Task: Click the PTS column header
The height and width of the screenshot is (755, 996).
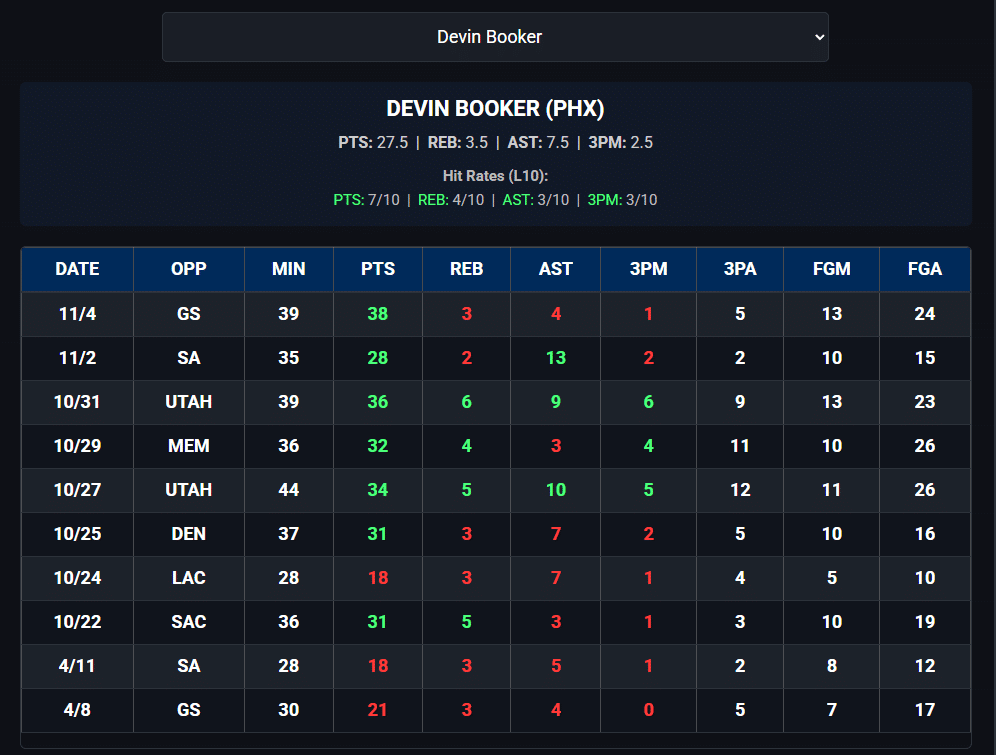Action: (378, 269)
